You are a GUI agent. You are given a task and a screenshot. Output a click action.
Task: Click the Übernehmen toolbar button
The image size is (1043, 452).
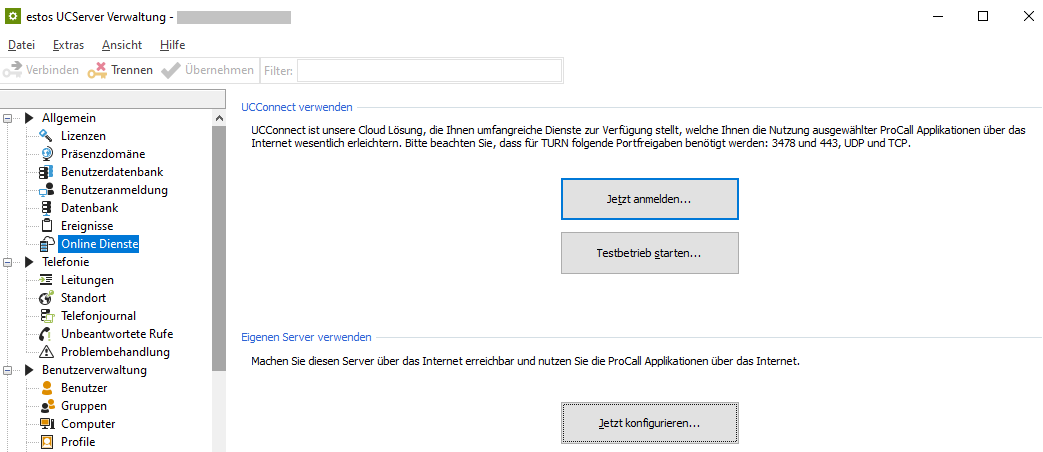tap(208, 70)
